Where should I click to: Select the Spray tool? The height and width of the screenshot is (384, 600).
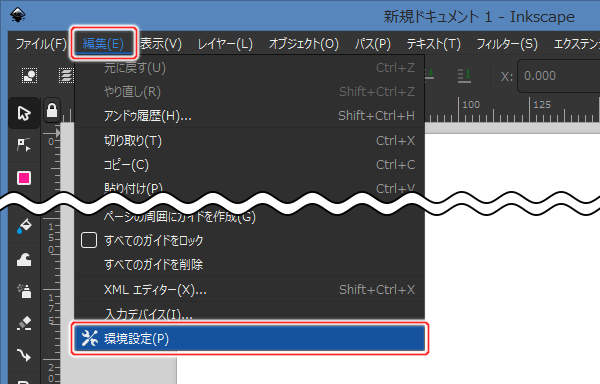24,291
